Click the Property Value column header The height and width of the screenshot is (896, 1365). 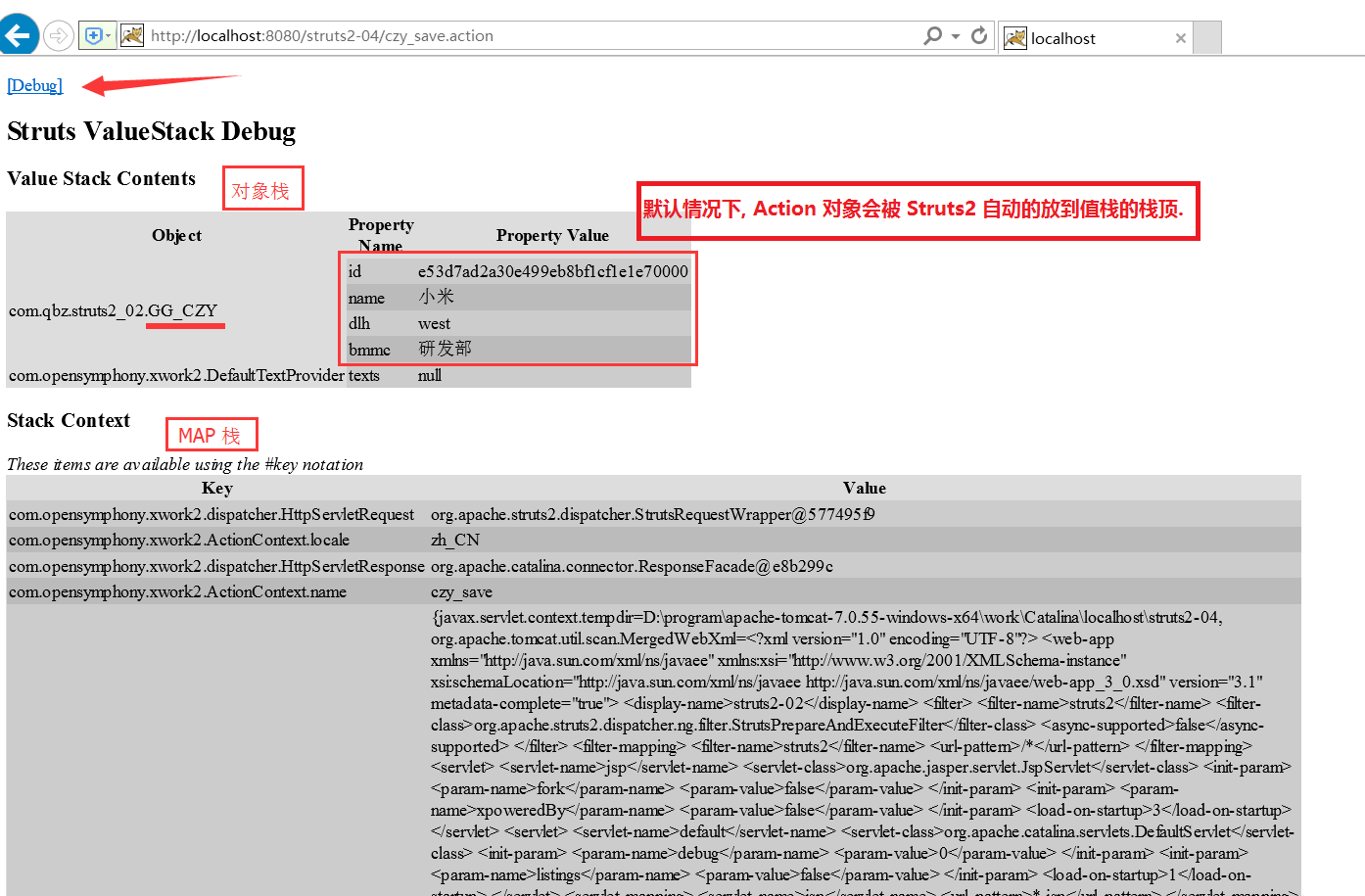coord(552,235)
